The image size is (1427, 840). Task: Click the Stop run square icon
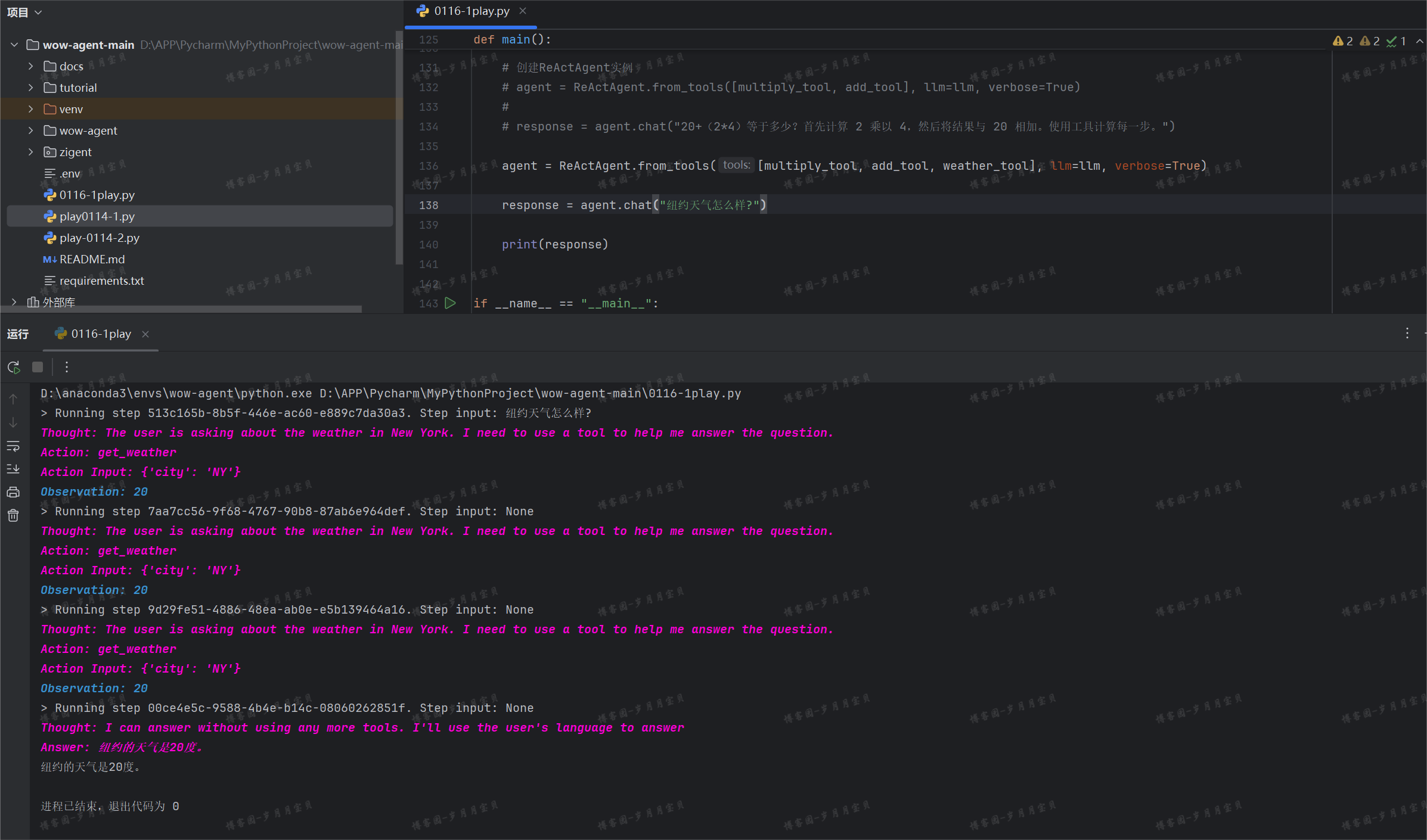38,367
